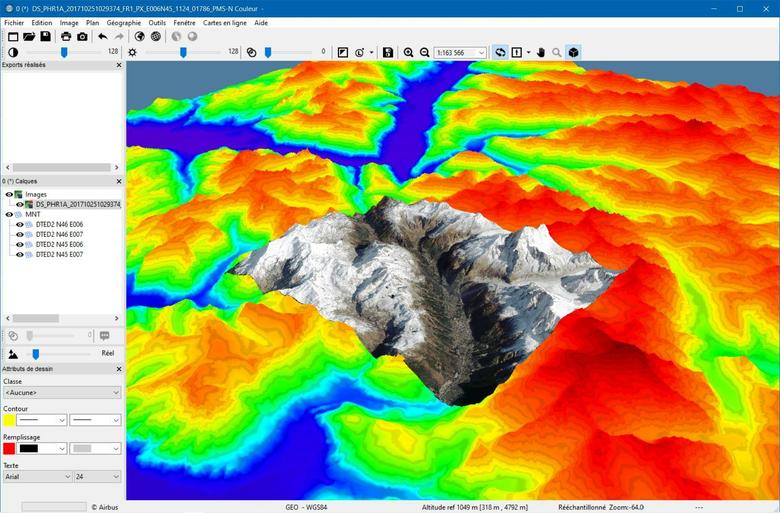Select the hand pan tool
The width and height of the screenshot is (780, 513).
pyautogui.click(x=541, y=52)
